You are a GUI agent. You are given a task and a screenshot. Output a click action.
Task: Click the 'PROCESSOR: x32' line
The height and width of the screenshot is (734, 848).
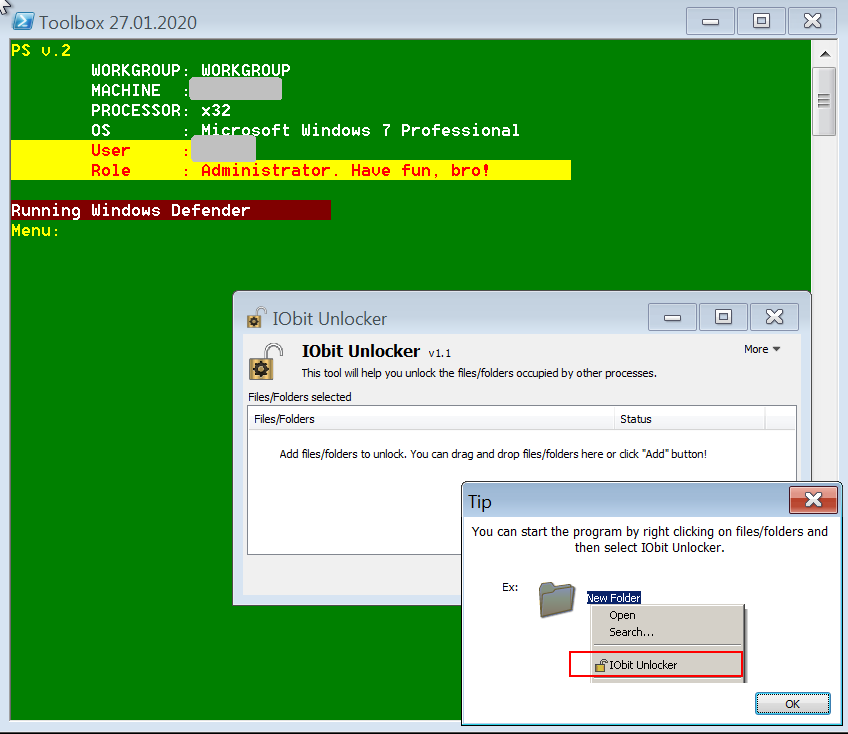pyautogui.click(x=161, y=110)
